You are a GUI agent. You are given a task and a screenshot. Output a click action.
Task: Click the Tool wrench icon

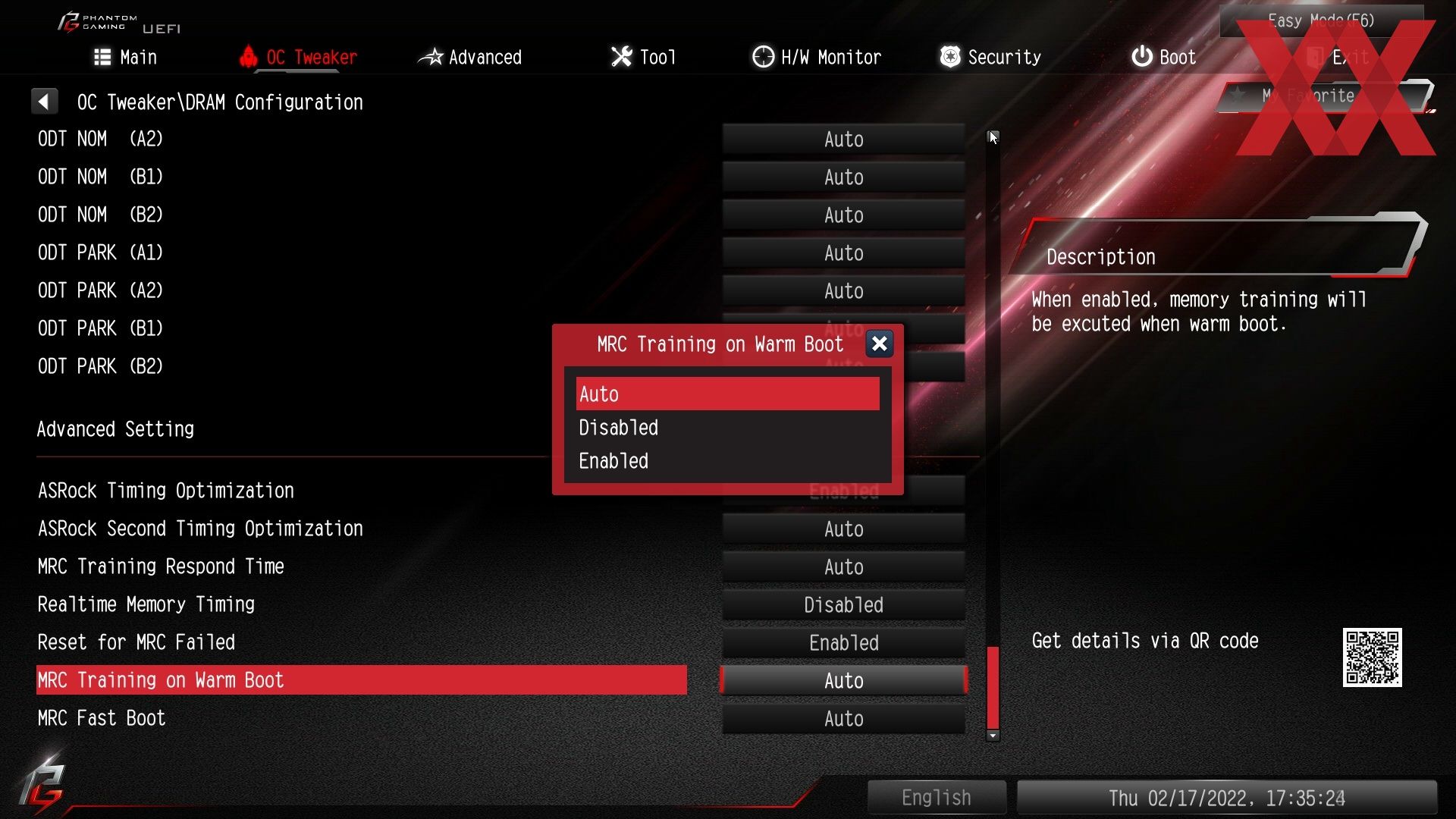(621, 56)
